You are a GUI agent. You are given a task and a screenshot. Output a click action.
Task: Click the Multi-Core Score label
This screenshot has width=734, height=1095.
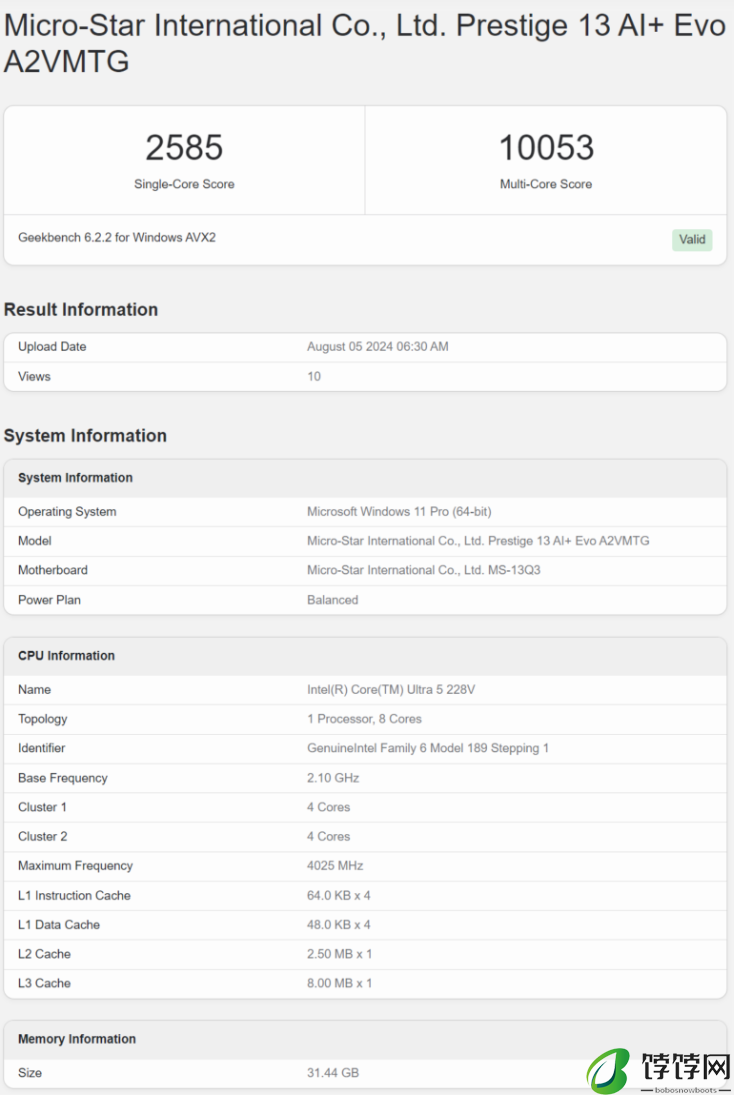pyautogui.click(x=546, y=184)
